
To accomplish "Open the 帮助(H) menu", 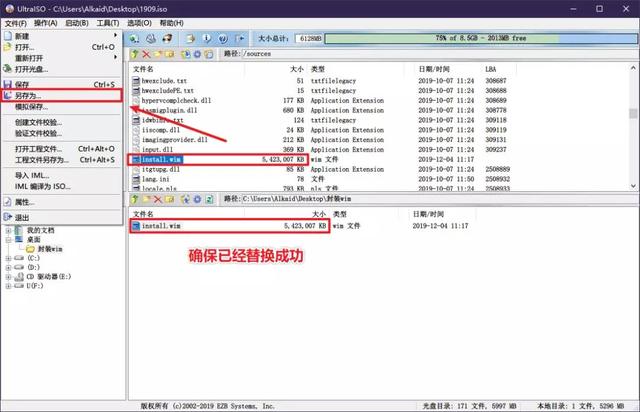I will click(171, 23).
